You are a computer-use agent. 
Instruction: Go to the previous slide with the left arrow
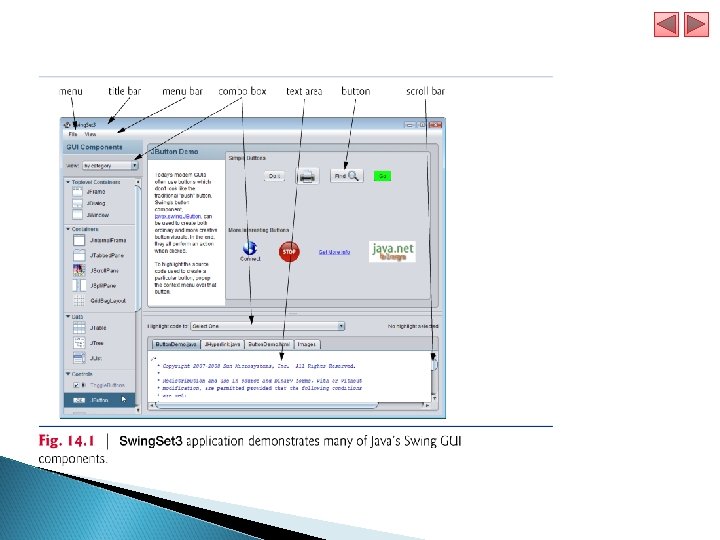(x=666, y=24)
